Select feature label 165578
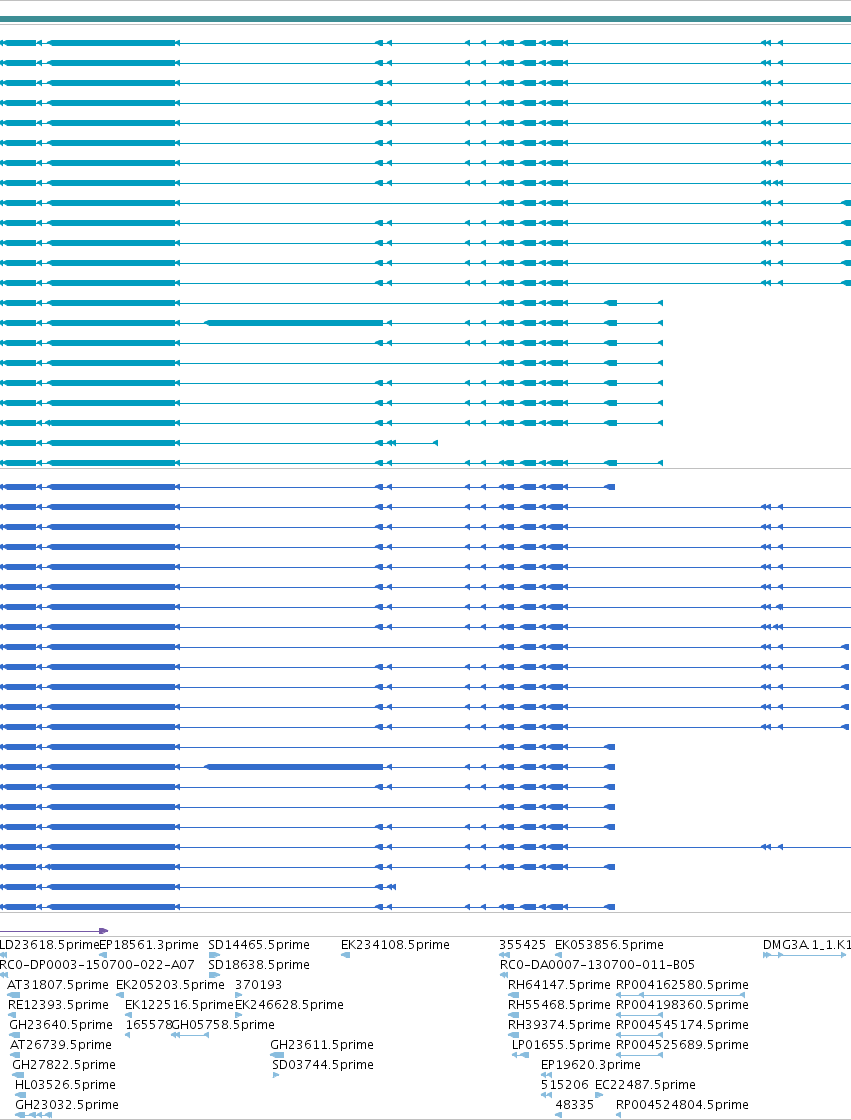This screenshot has width=851, height=1120. coord(149,1024)
